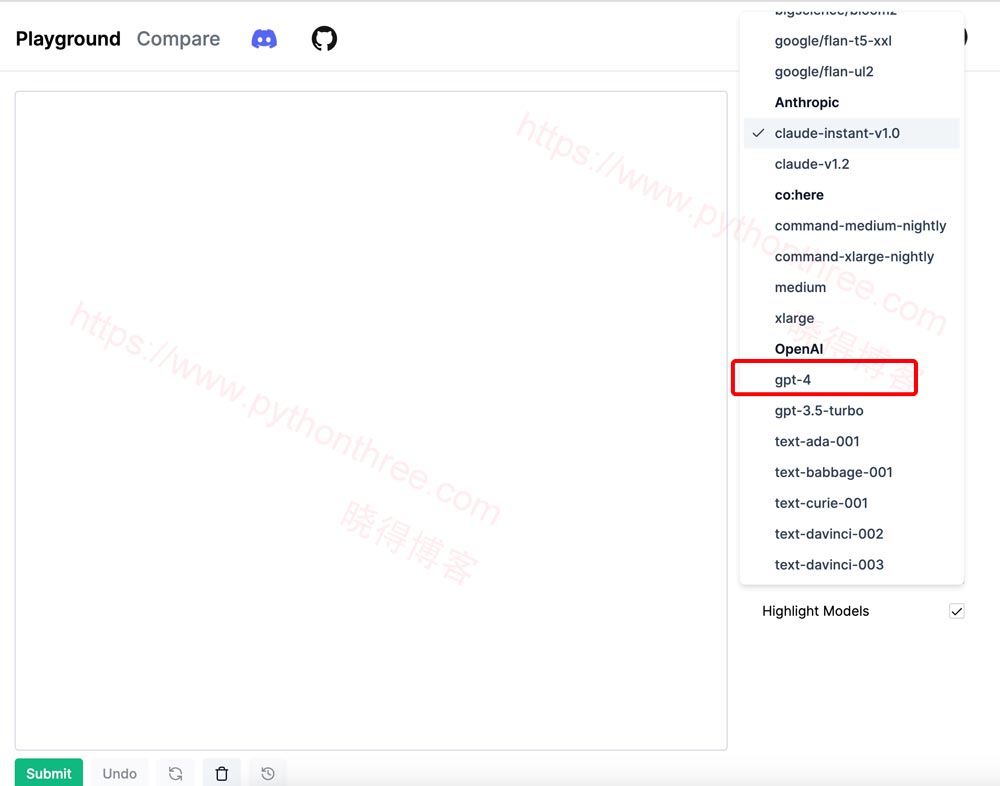Select gpt-3.5-turbo from the model list
Viewport: 1000px width, 786px height.
pyautogui.click(x=851, y=410)
